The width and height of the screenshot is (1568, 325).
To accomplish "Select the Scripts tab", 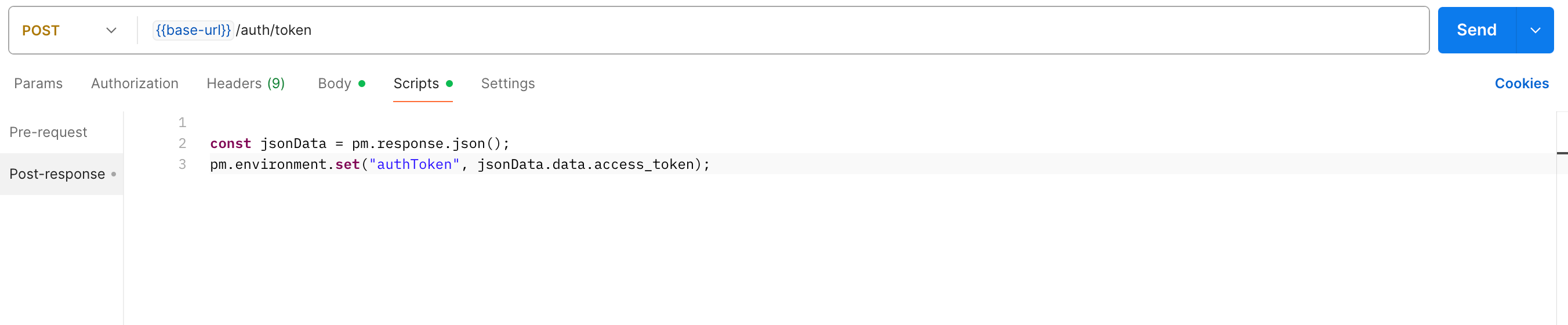I will [422, 84].
